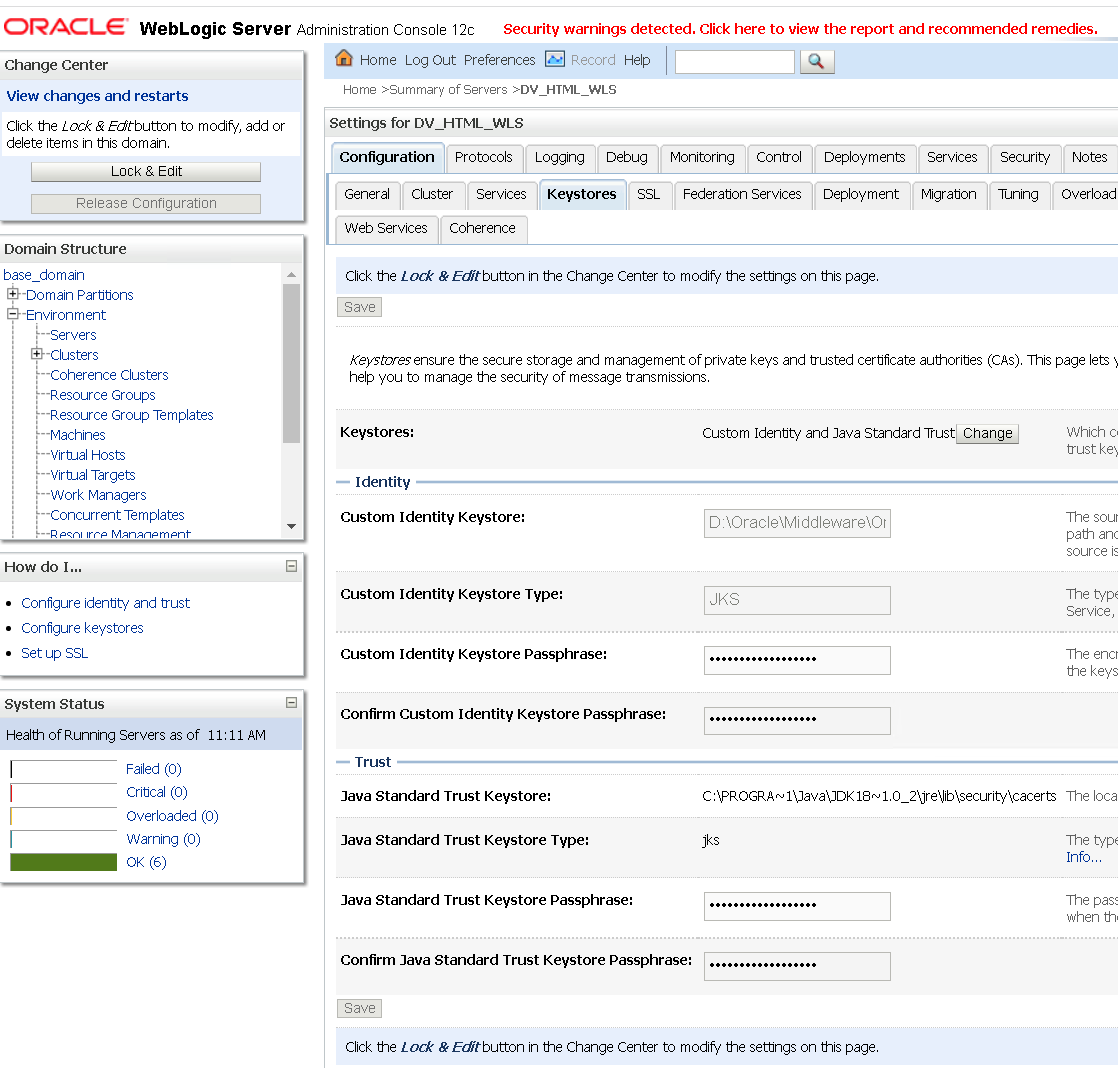Expand the Domain Partitions node
The width and height of the screenshot is (1118, 1068).
click(12, 294)
